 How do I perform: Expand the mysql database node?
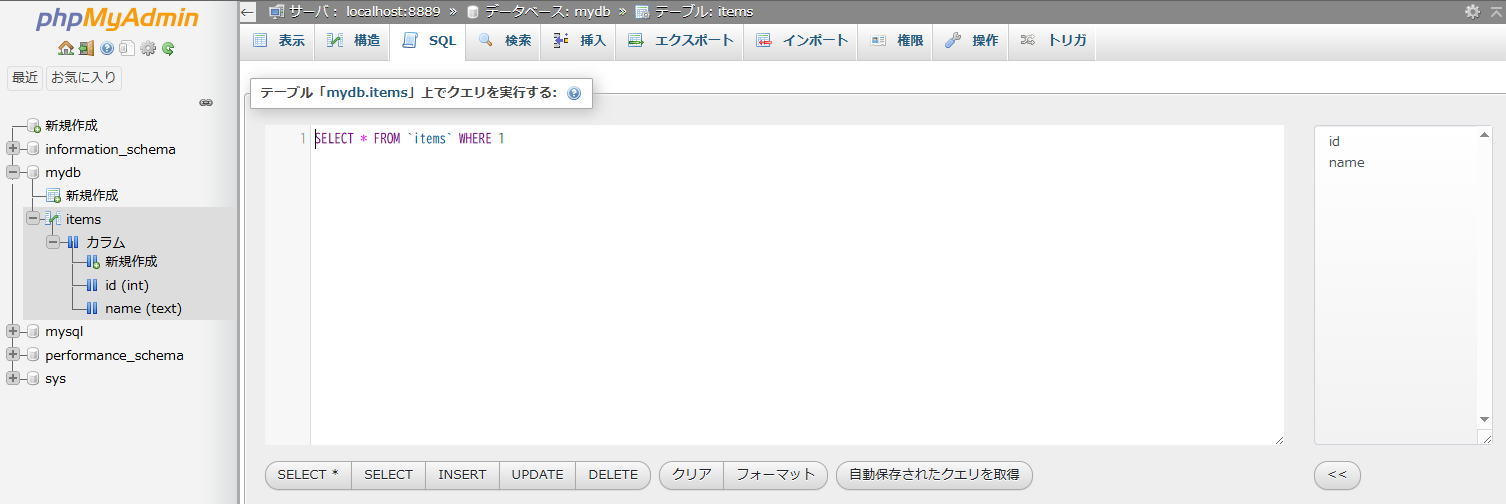[13, 331]
